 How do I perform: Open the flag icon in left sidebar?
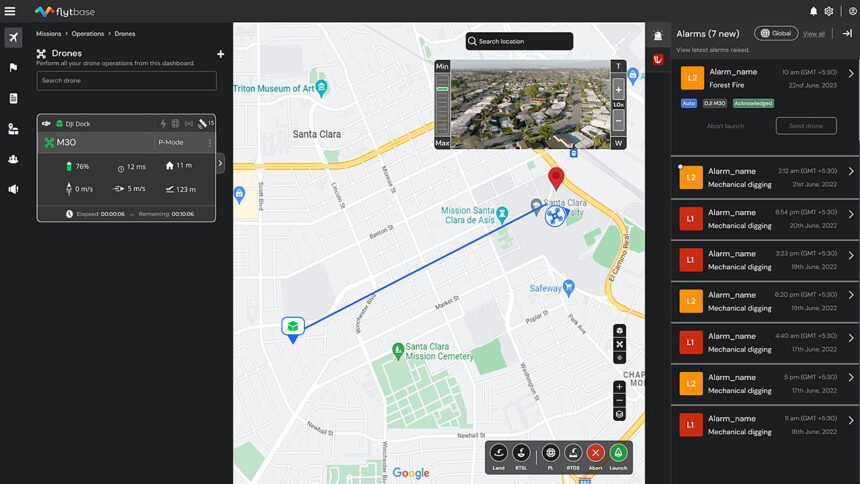coord(13,68)
